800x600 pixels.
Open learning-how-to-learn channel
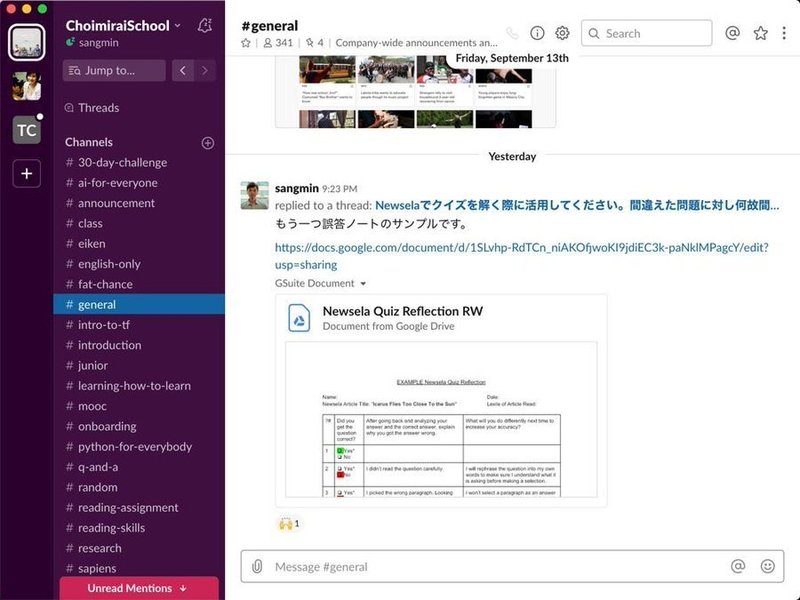pyautogui.click(x=139, y=386)
